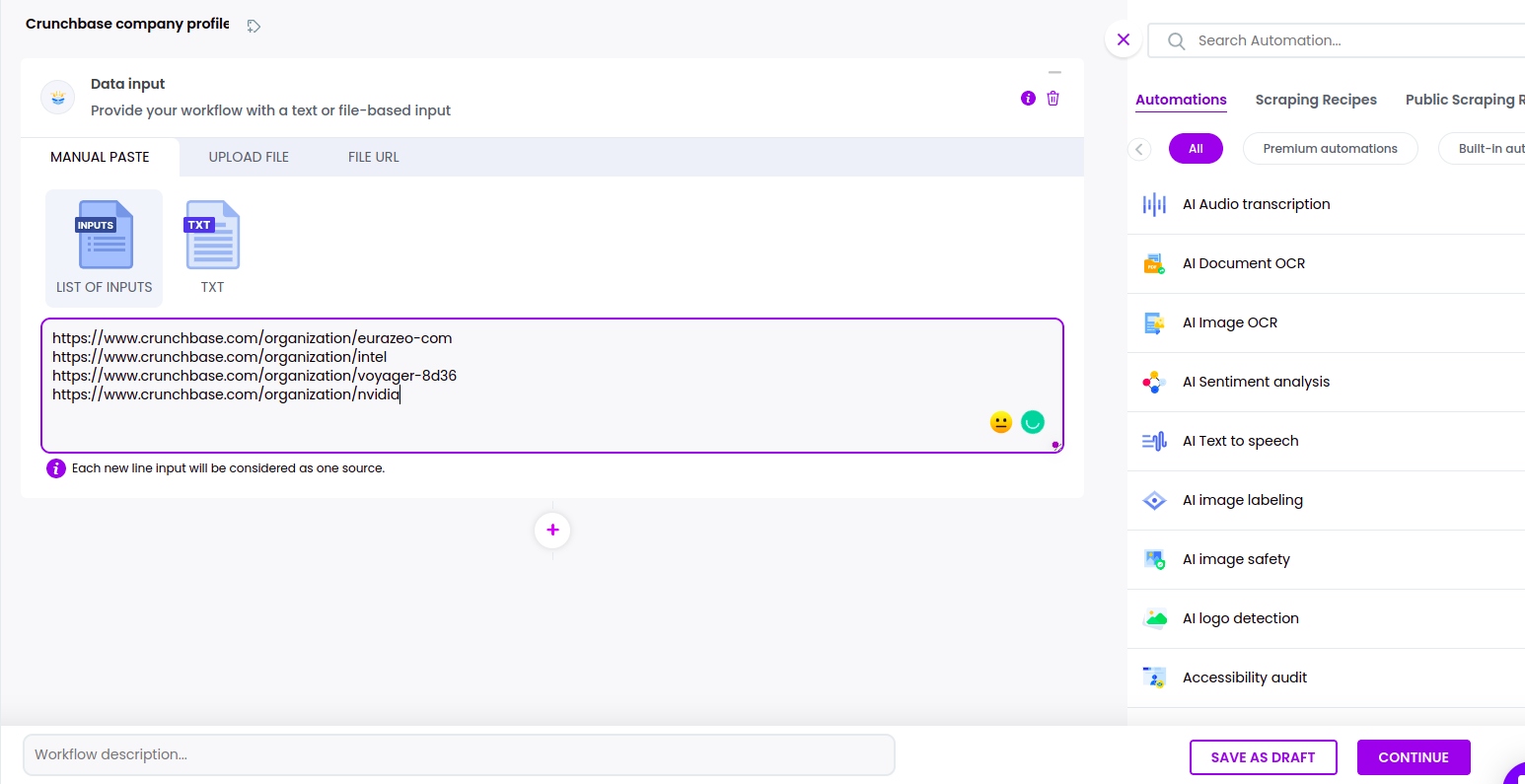Enable the All automations filter
Image resolution: width=1525 pixels, height=784 pixels.
click(1196, 148)
